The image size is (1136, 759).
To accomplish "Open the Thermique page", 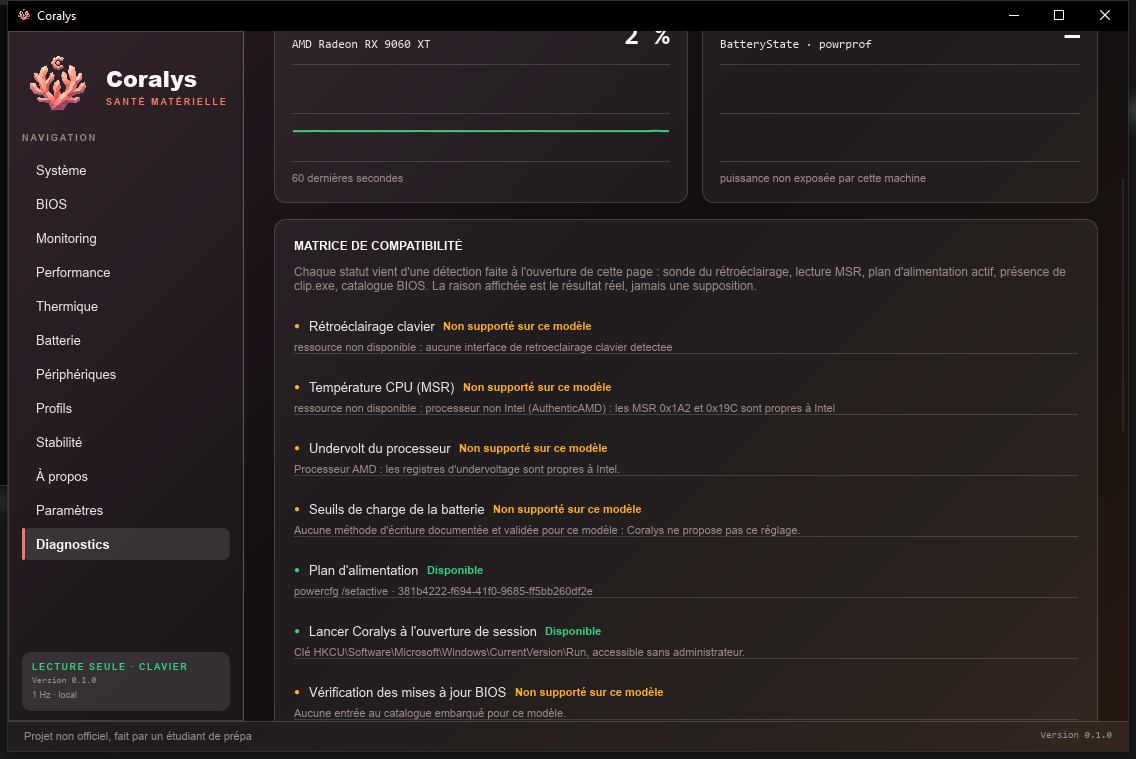I will (126, 306).
